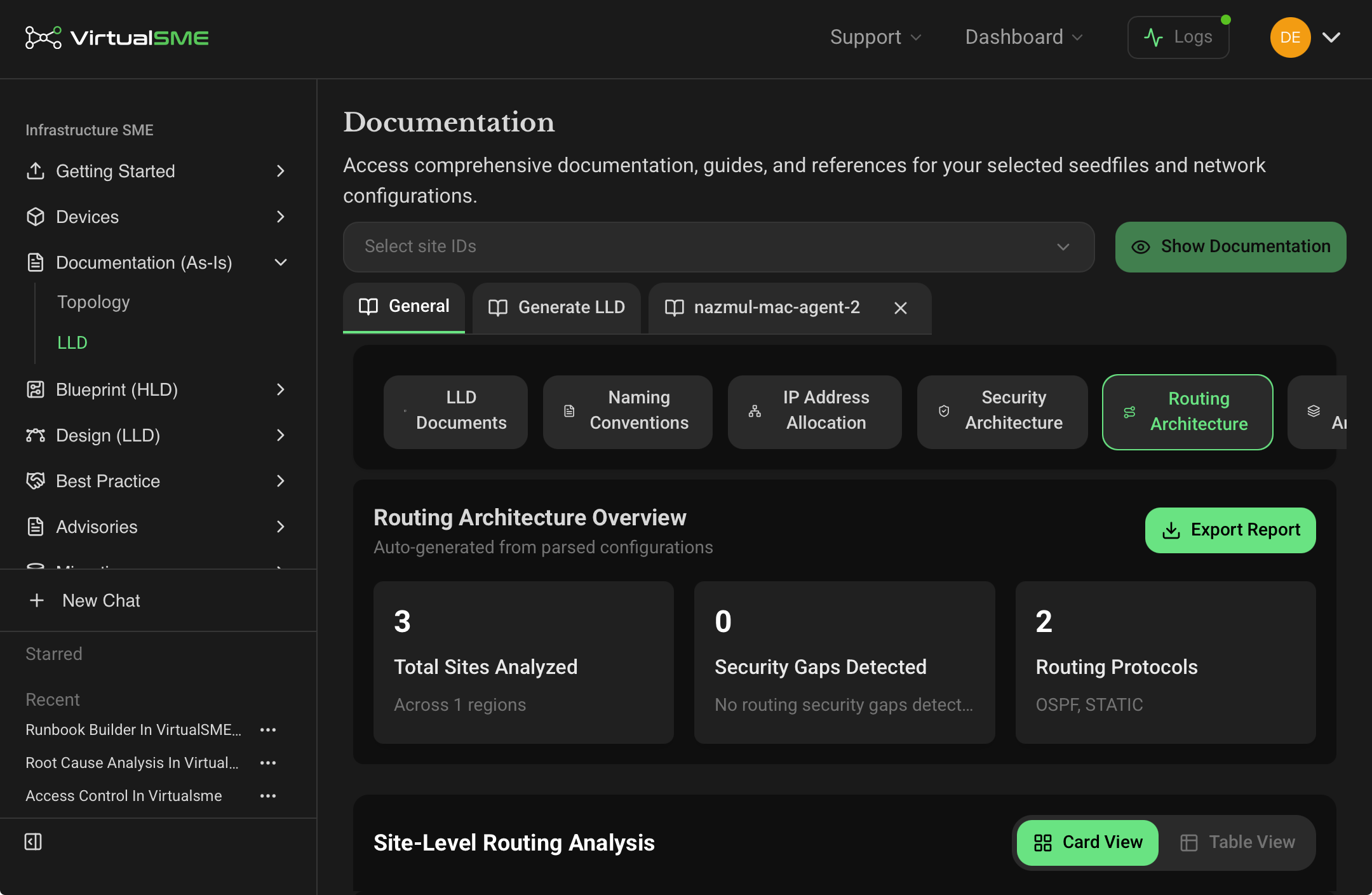Screen dimensions: 1372x895
Task: Click the Advisories document icon
Action: (x=36, y=527)
